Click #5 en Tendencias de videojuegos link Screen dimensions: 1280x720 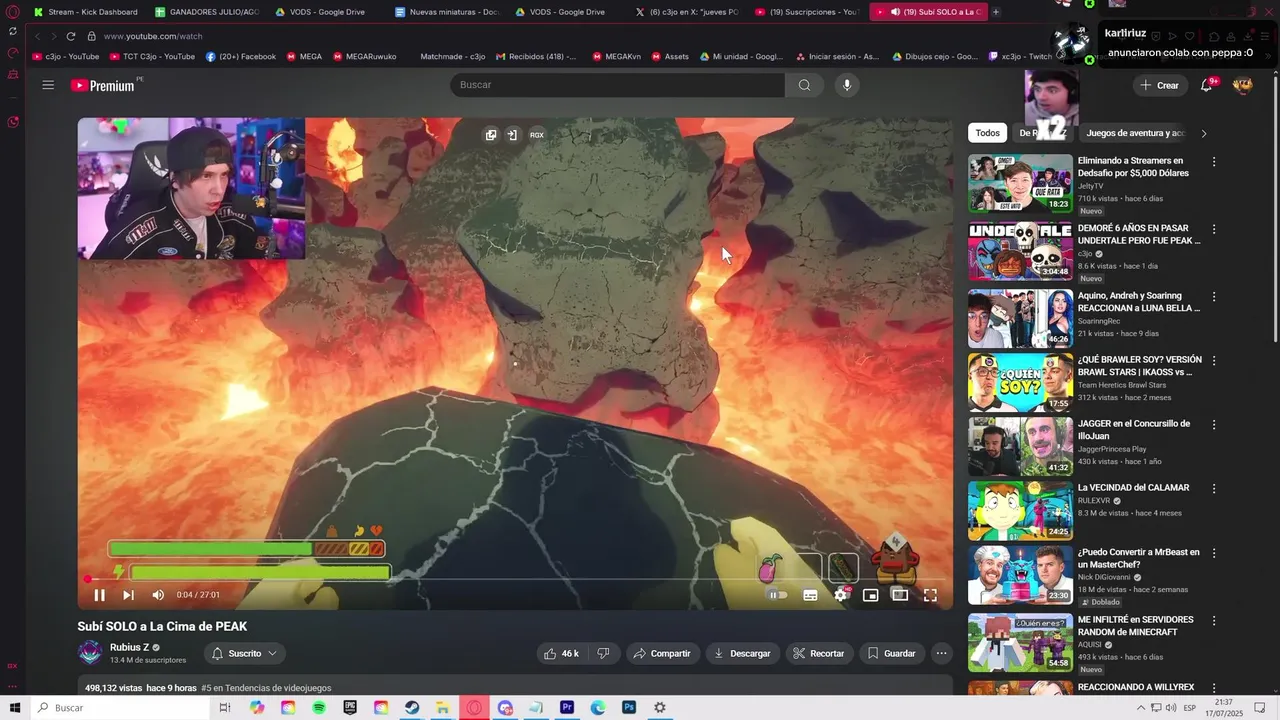266,688
